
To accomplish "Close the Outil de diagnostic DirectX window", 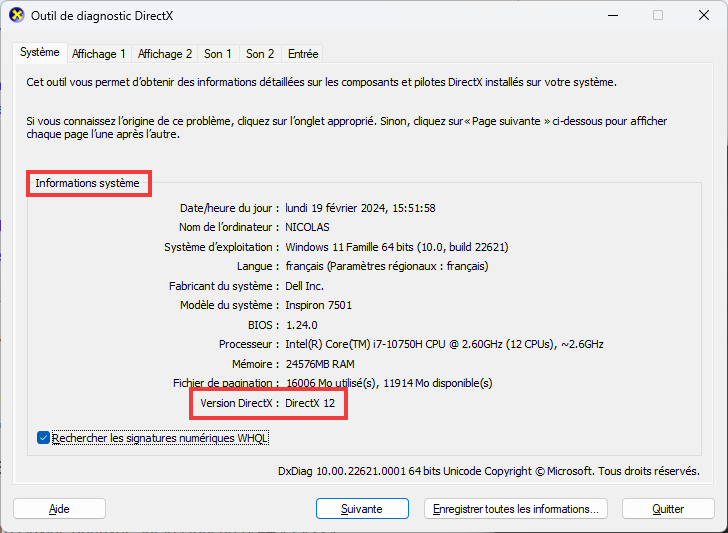I will click(x=704, y=15).
